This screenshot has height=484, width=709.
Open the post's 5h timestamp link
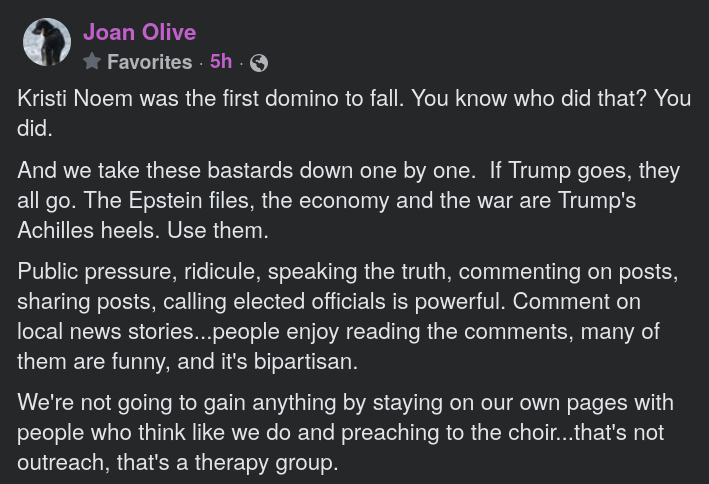(221, 62)
